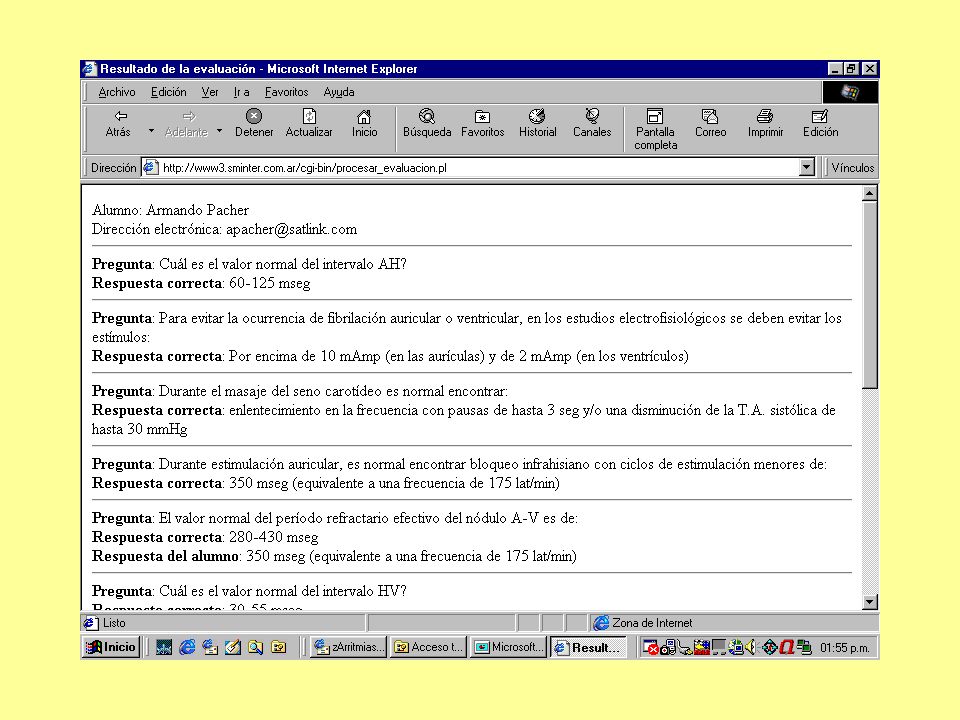Image resolution: width=960 pixels, height=720 pixels.
Task: Click the answer 60-125 mseg
Action: point(269,283)
